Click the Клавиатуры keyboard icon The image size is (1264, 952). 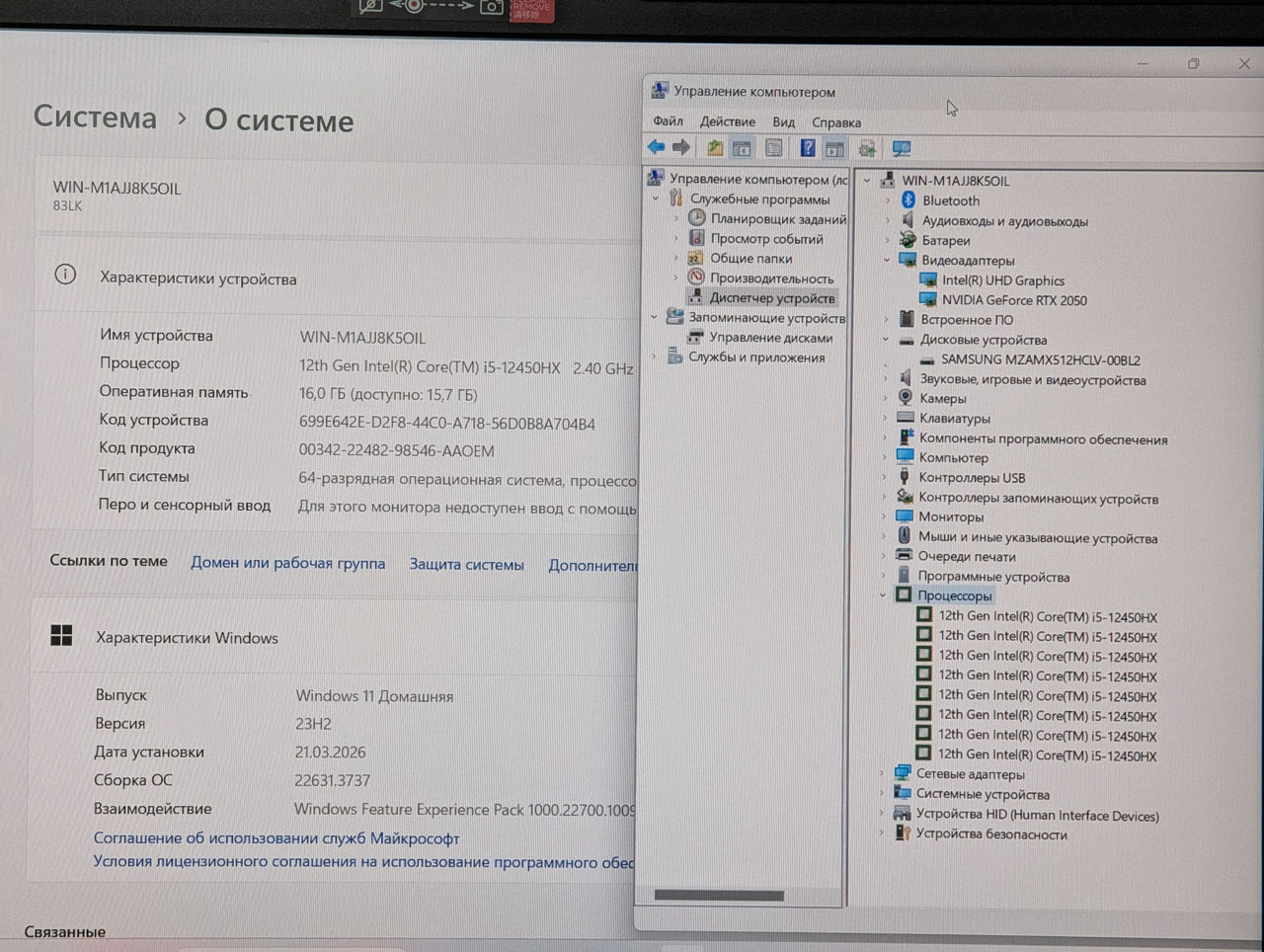coord(906,418)
